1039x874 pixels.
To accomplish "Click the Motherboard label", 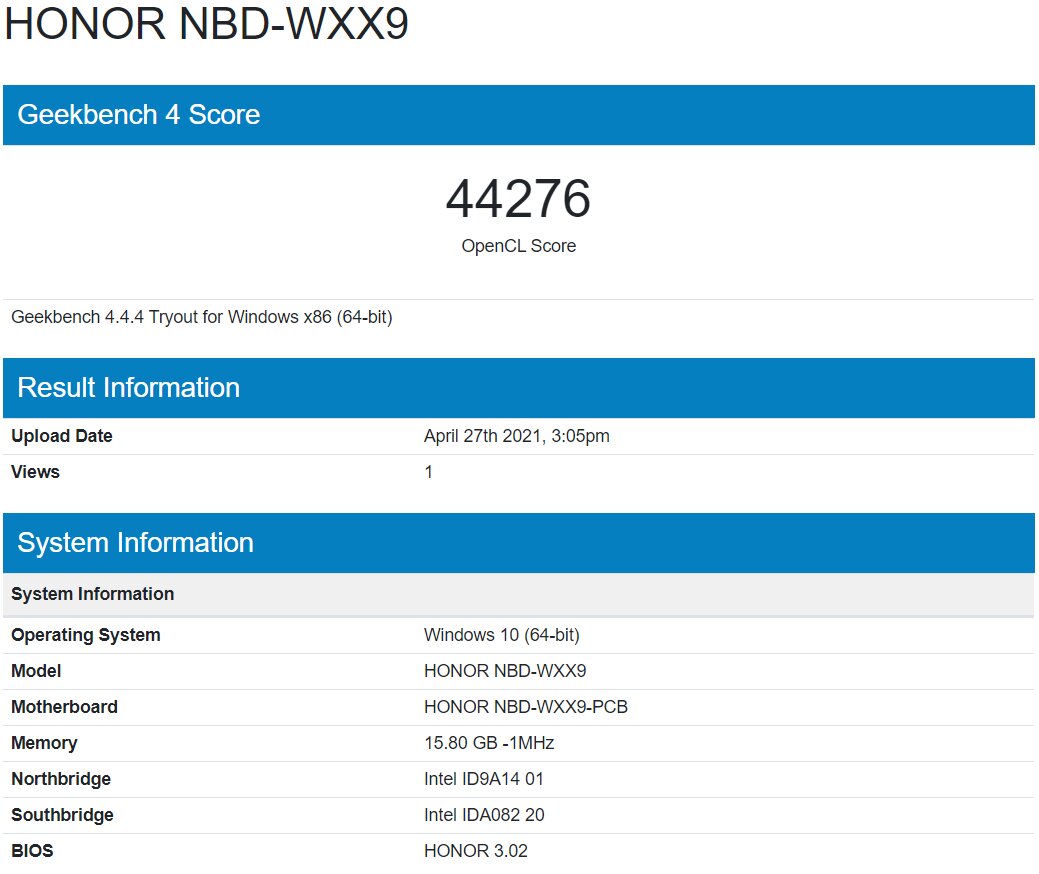I will [x=64, y=706].
